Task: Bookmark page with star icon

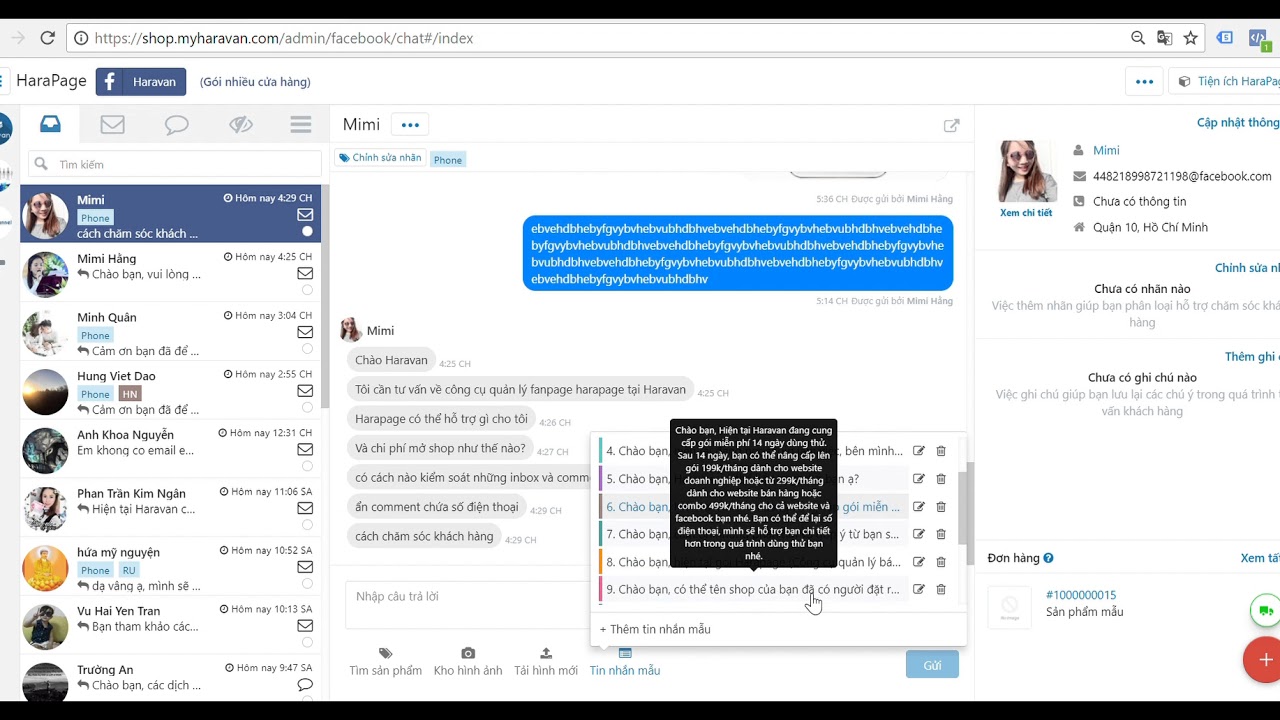Action: [1190, 38]
